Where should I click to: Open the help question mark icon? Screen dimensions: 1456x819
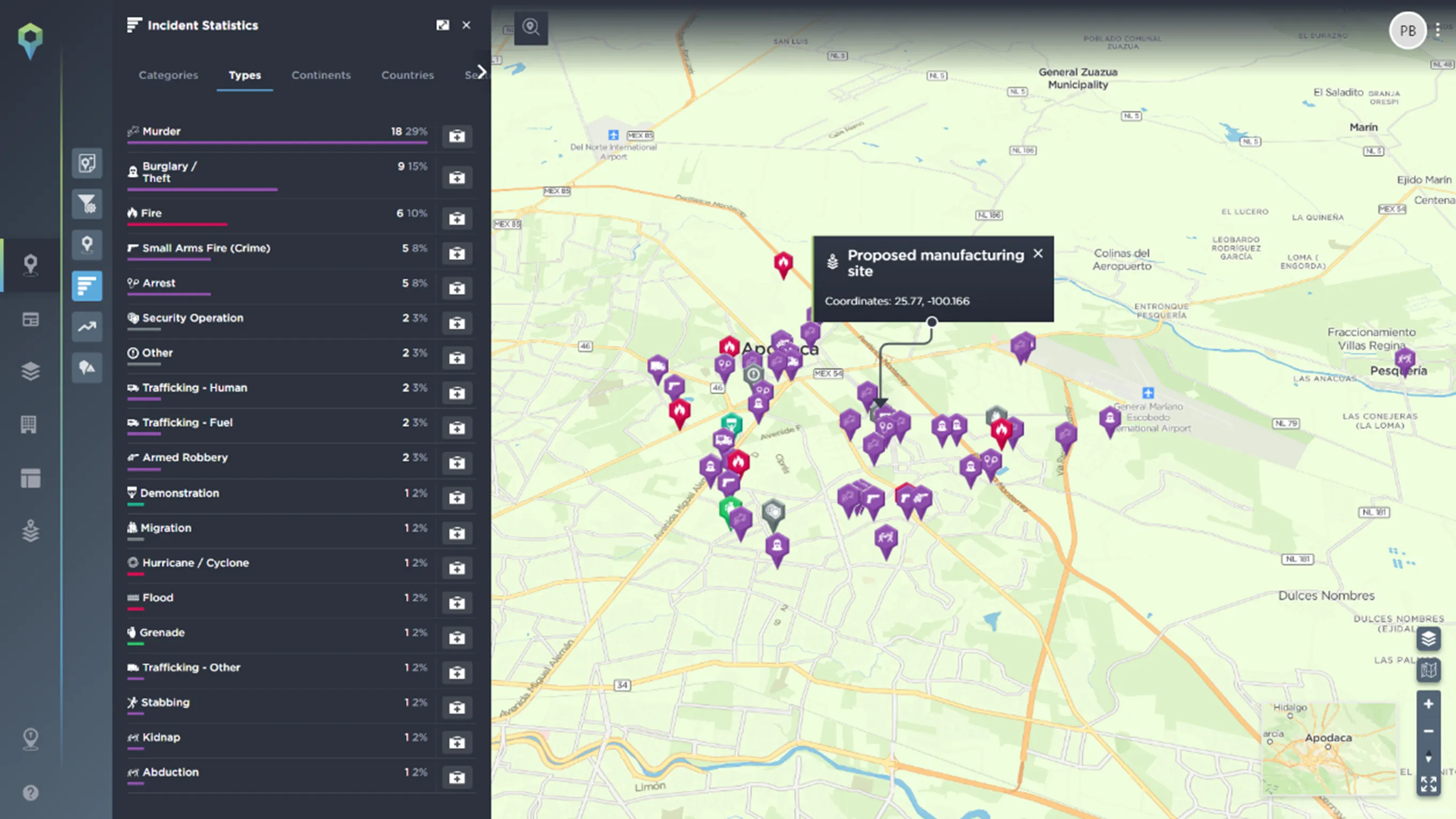pos(31,792)
